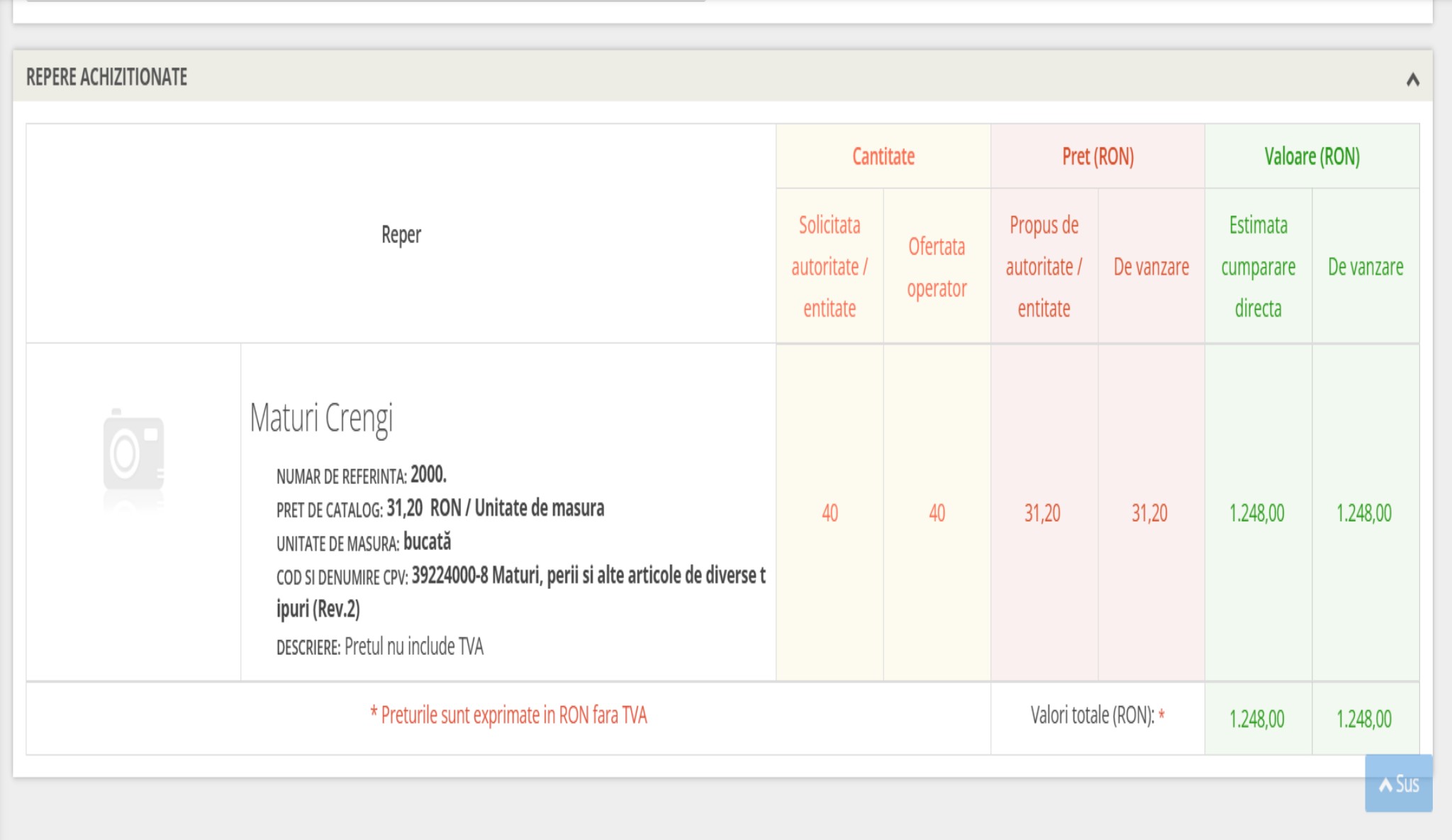Click the REPERE ACHIZITIONATE section header
Screen dimensions: 1452x840
coord(107,77)
